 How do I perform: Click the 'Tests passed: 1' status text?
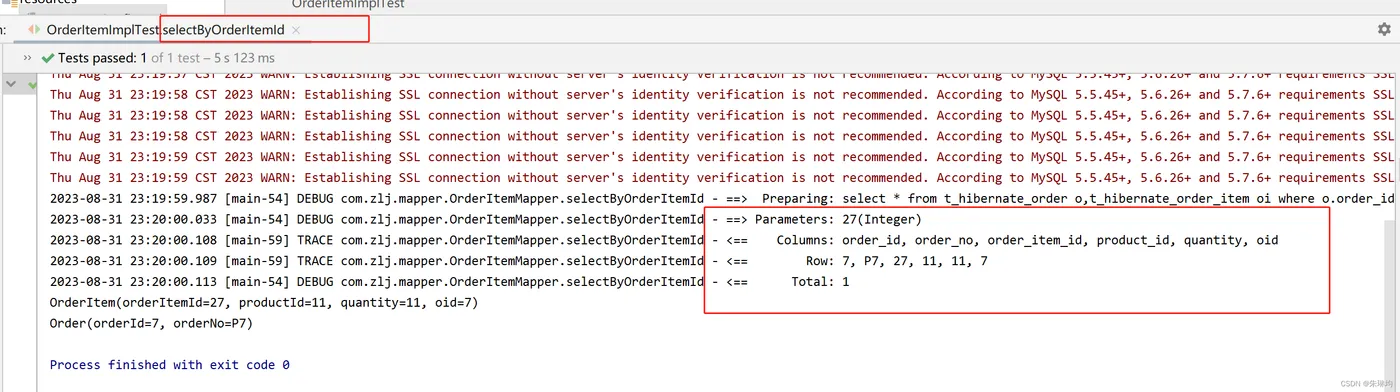(x=103, y=58)
